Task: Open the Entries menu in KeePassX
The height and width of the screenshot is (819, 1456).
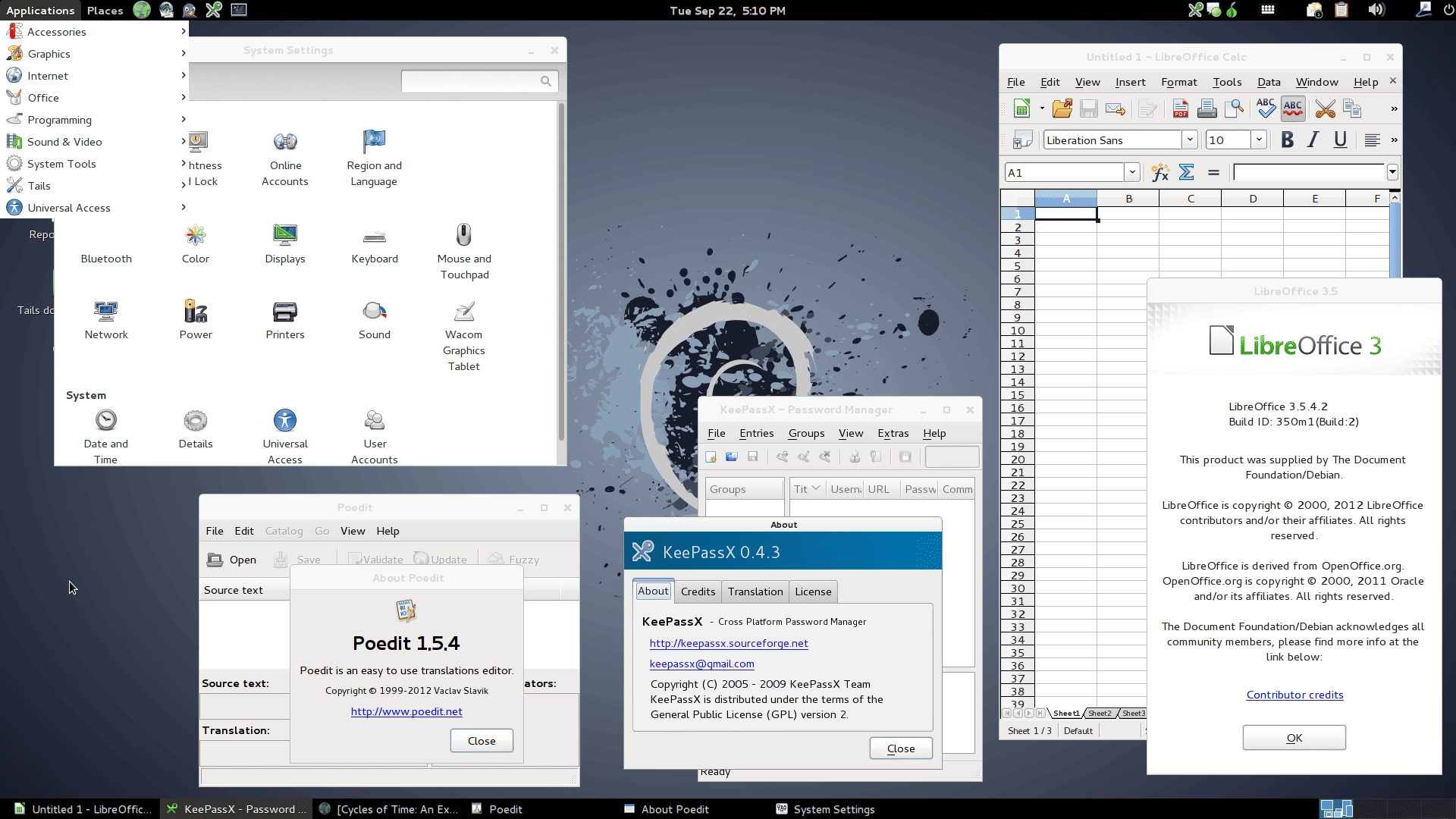Action: [x=756, y=433]
